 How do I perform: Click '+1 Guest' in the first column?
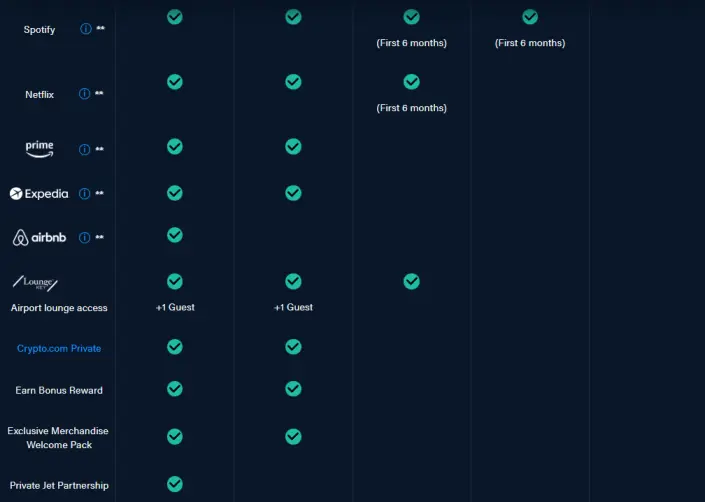click(x=175, y=307)
